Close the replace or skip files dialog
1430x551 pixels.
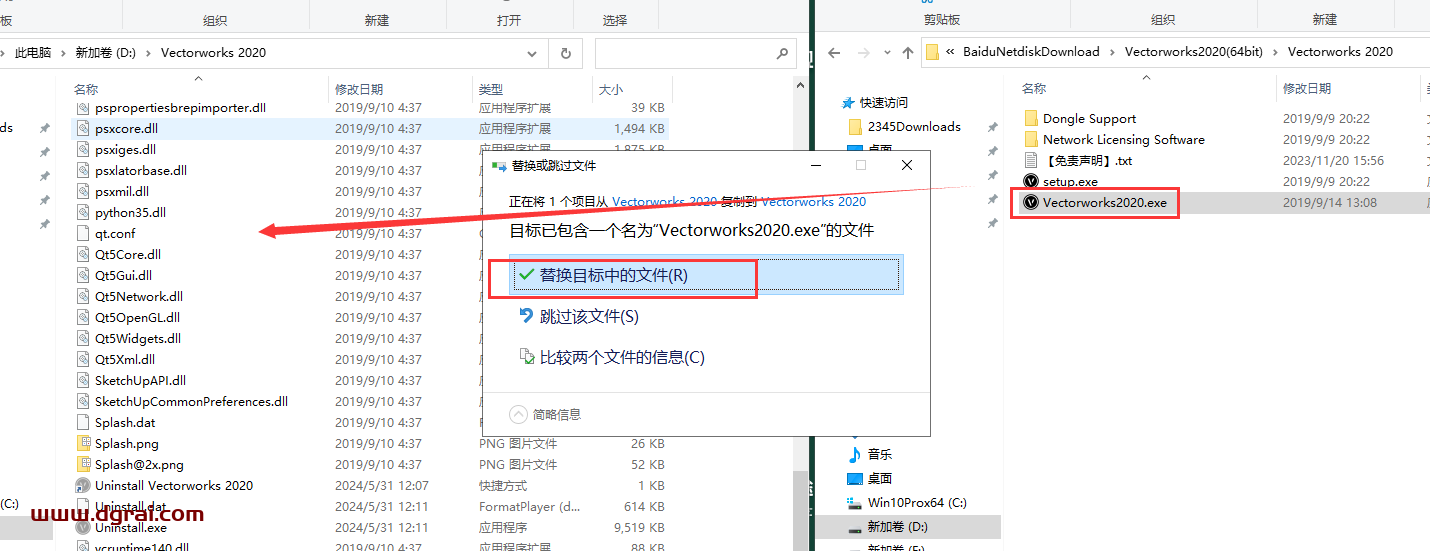click(x=906, y=165)
